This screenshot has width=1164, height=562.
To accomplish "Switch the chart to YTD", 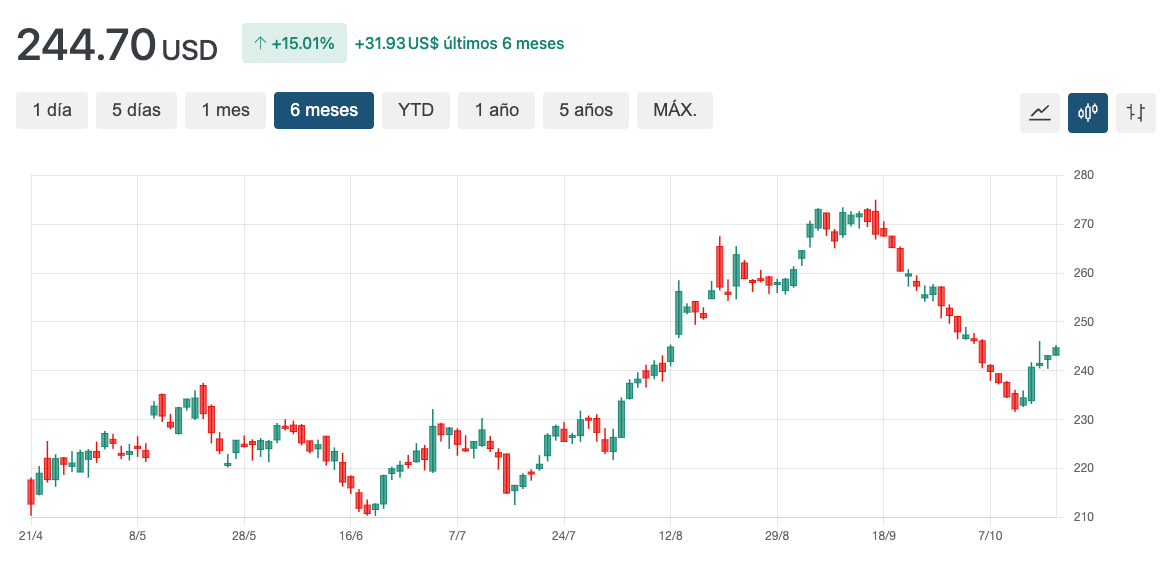I will [416, 110].
